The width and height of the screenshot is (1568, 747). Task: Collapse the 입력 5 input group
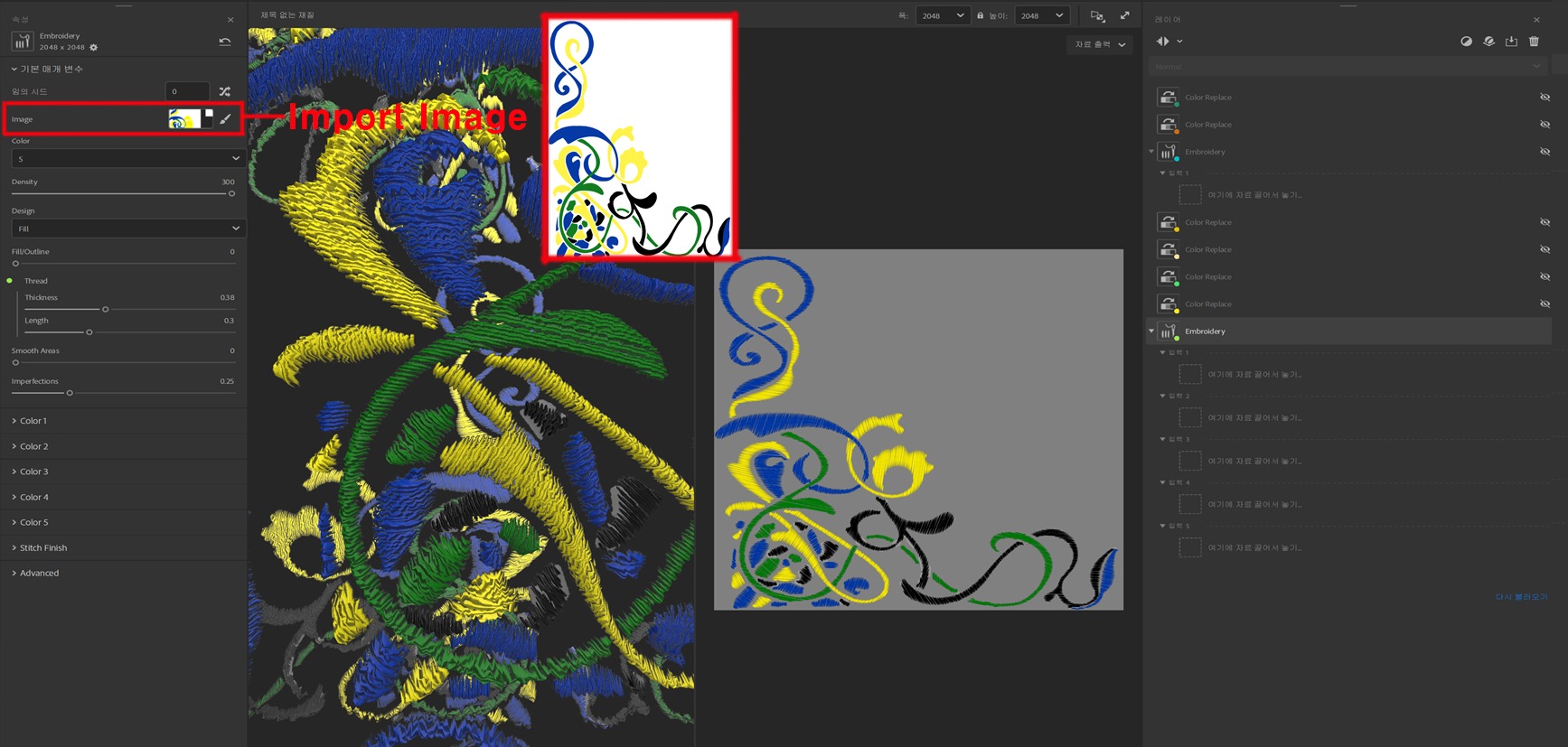[x=1162, y=526]
